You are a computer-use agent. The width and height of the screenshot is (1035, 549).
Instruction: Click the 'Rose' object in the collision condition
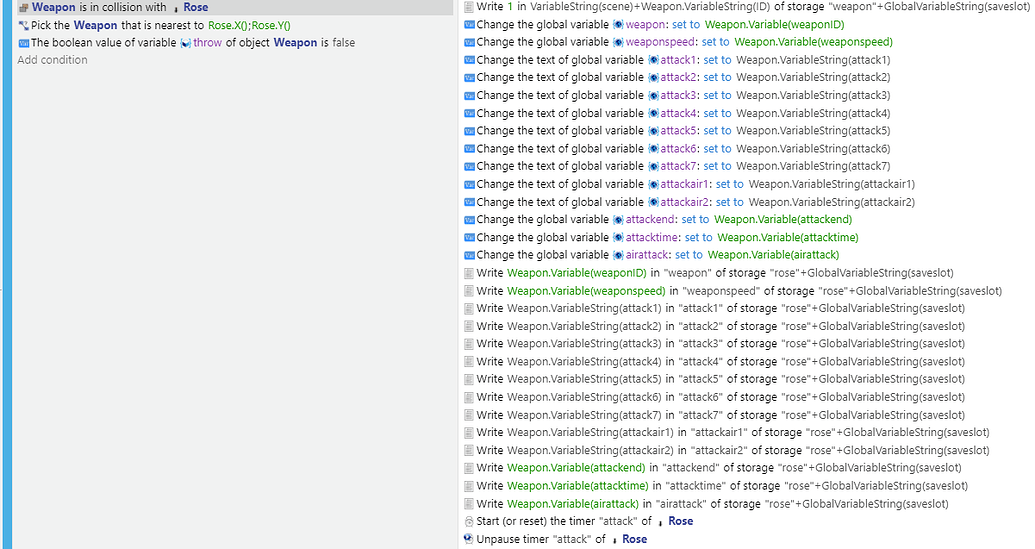(x=195, y=7)
